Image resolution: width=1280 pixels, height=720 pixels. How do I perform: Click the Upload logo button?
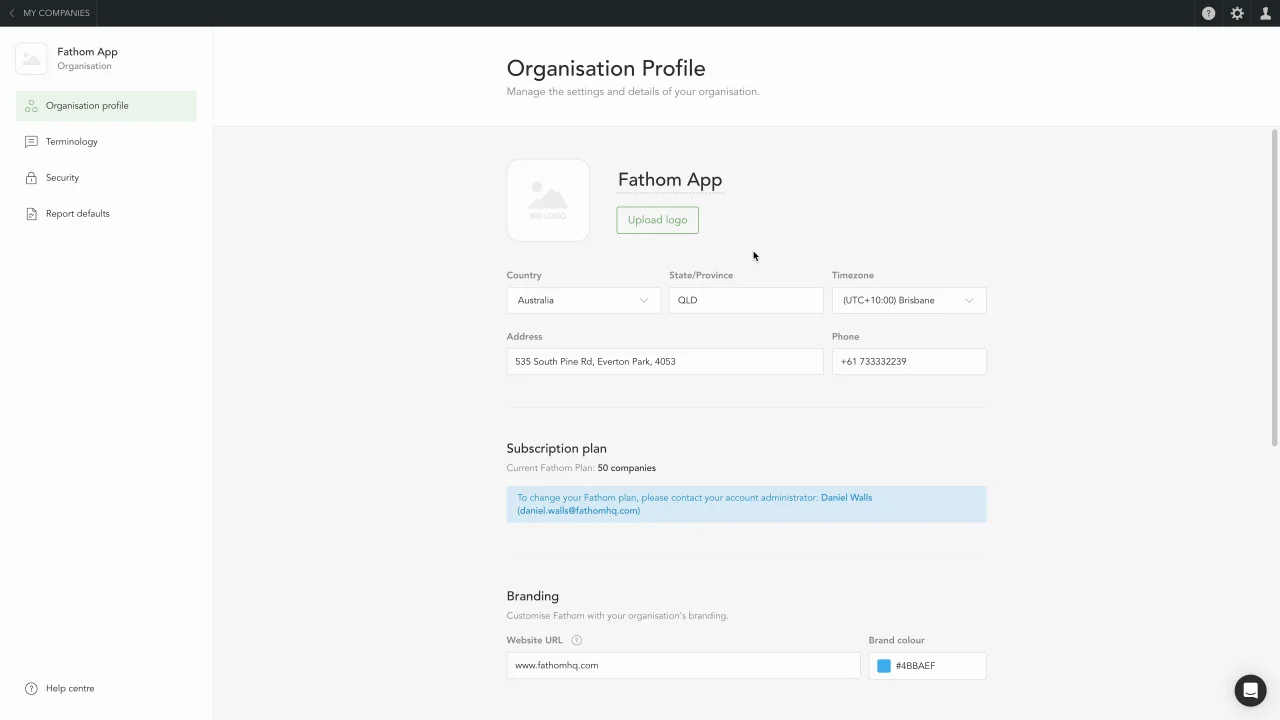657,220
